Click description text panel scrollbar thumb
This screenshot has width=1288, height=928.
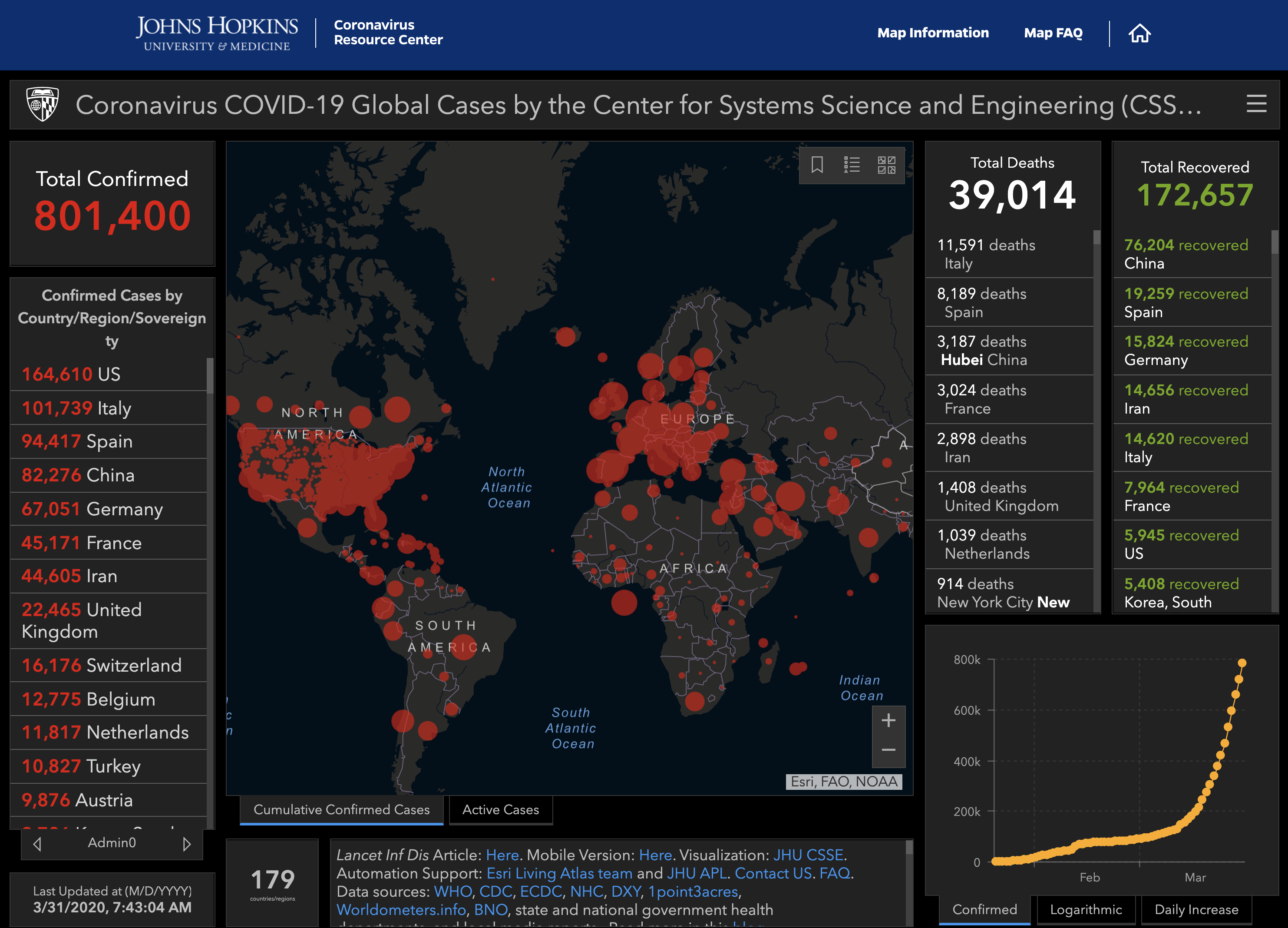coord(908,848)
